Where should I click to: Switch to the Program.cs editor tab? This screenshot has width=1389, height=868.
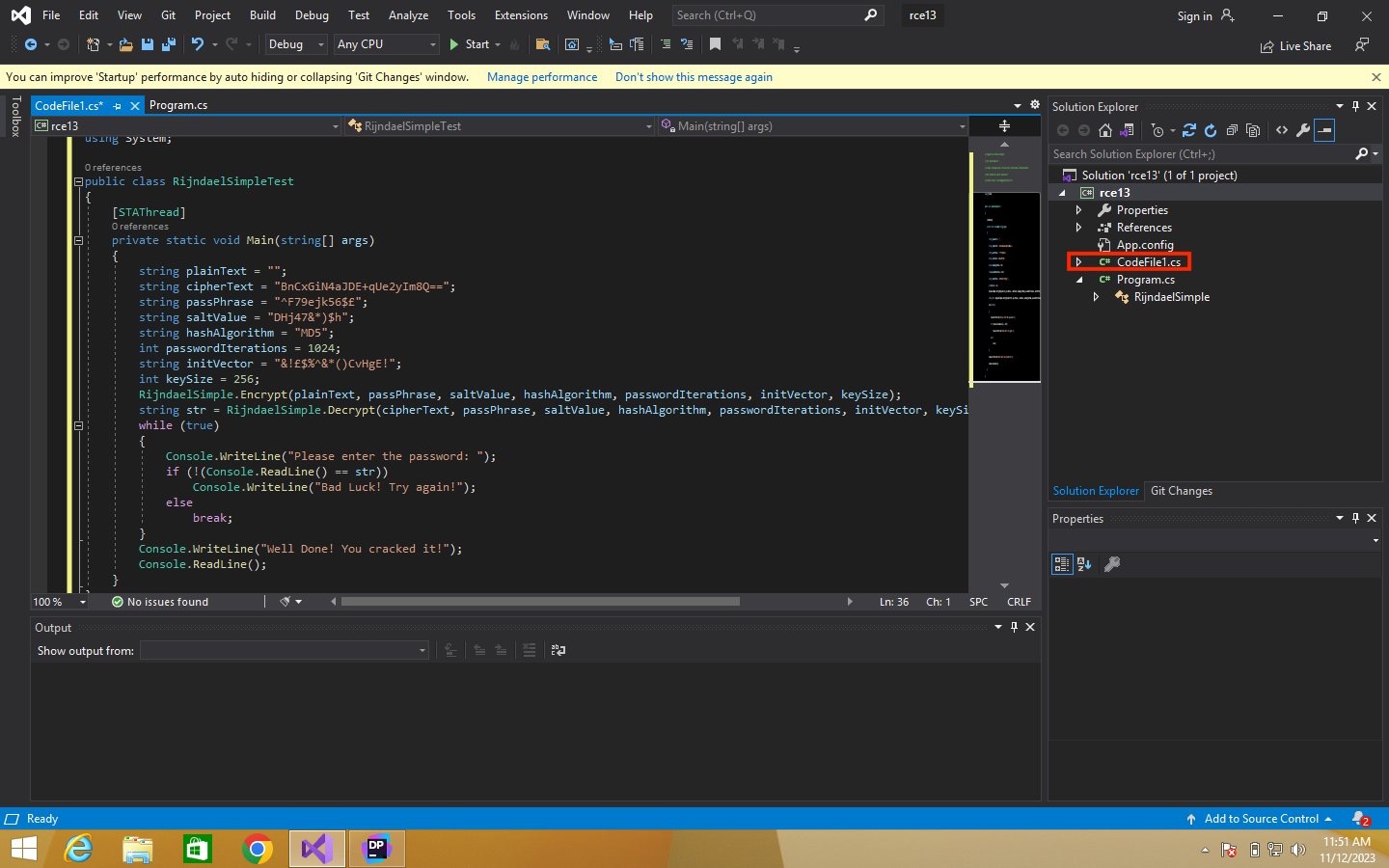click(178, 106)
